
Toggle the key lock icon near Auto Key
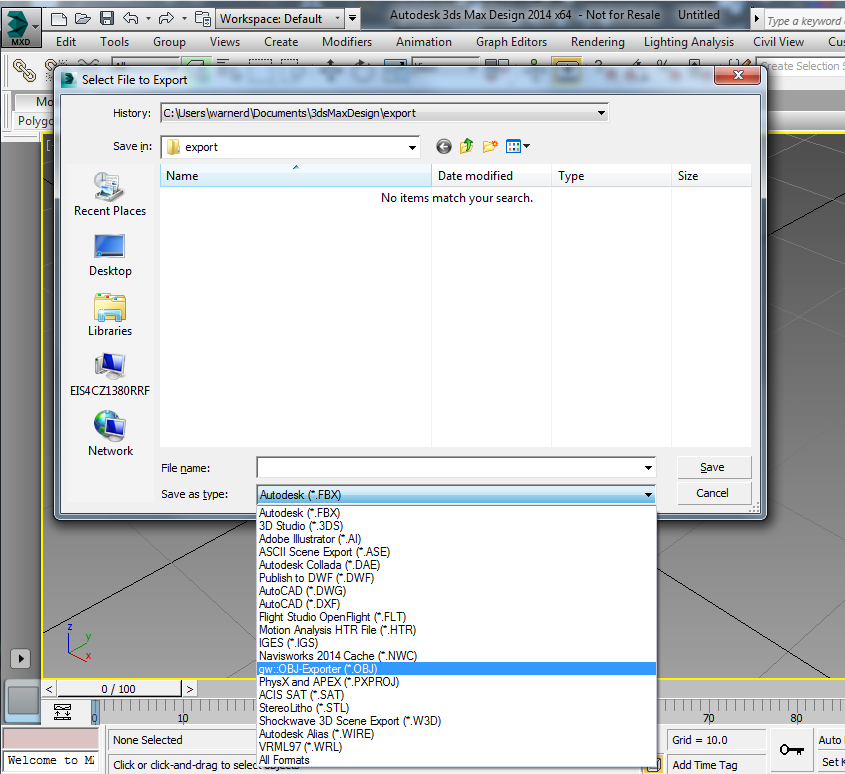coord(791,749)
